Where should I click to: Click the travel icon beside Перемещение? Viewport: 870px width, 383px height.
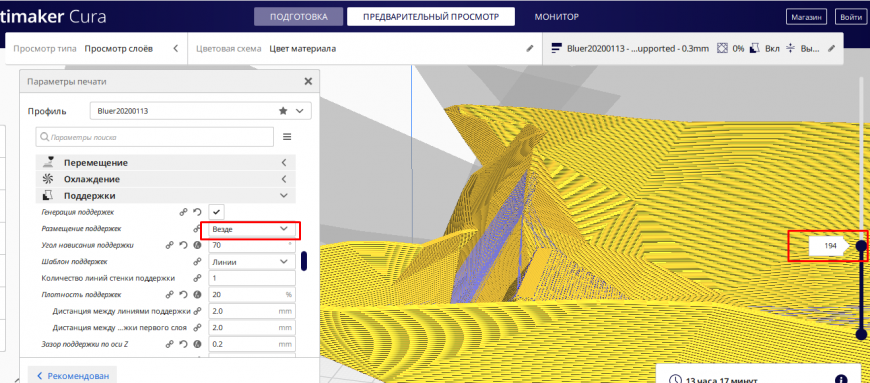tap(49, 162)
